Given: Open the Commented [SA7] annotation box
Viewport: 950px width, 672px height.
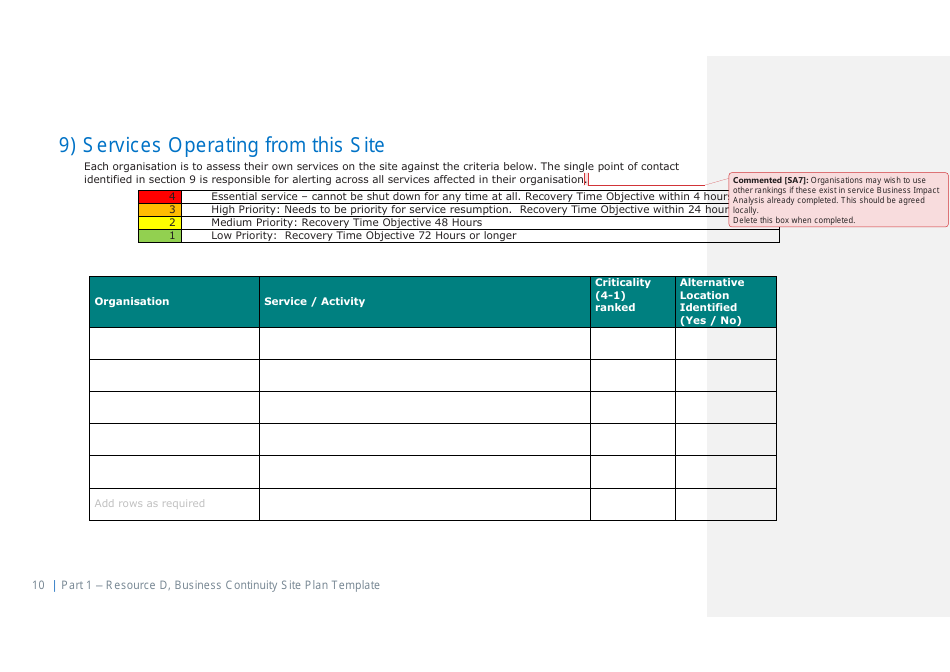Looking at the screenshot, I should 837,198.
